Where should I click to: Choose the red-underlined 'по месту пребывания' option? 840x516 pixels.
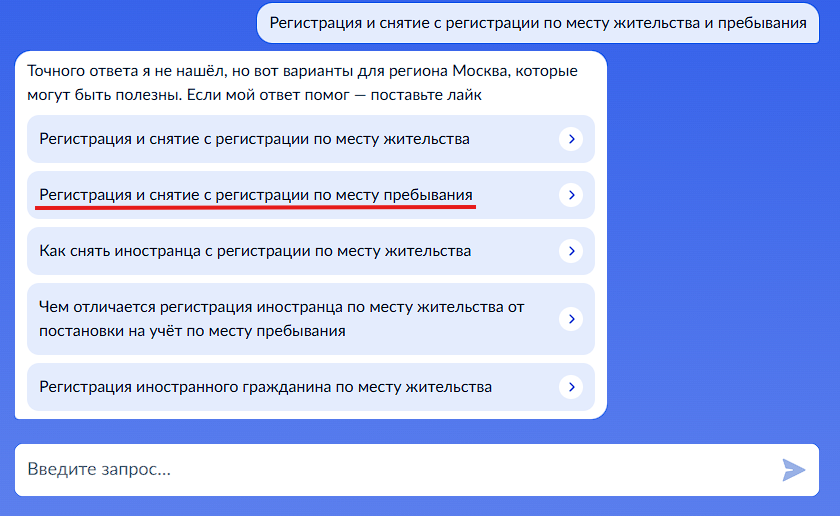point(311,195)
